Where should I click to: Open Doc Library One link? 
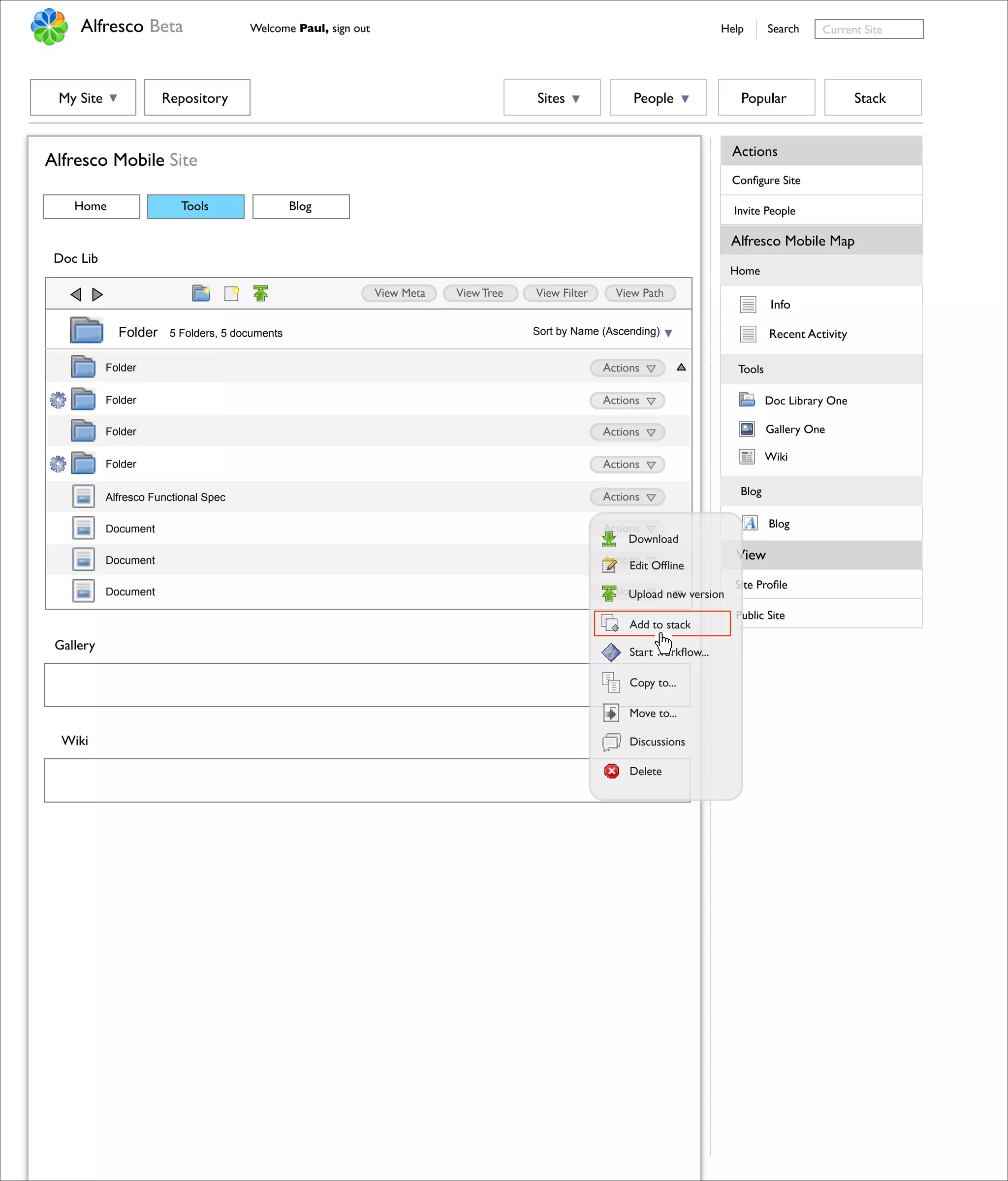806,401
